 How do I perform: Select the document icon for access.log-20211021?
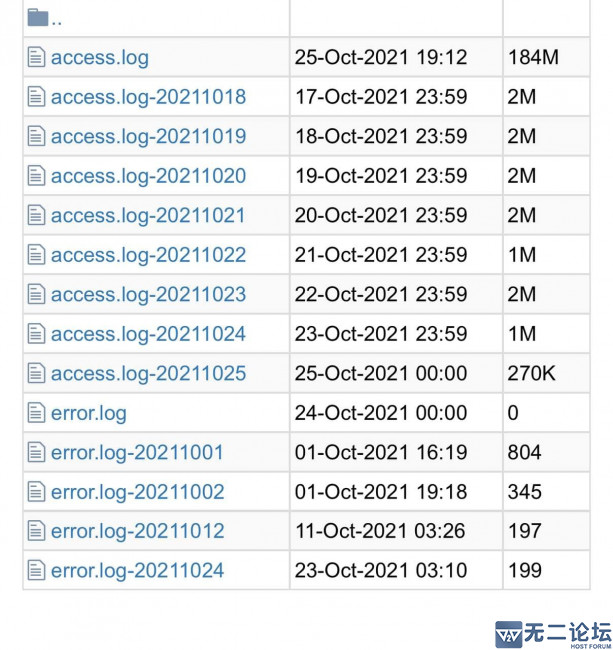(x=36, y=215)
